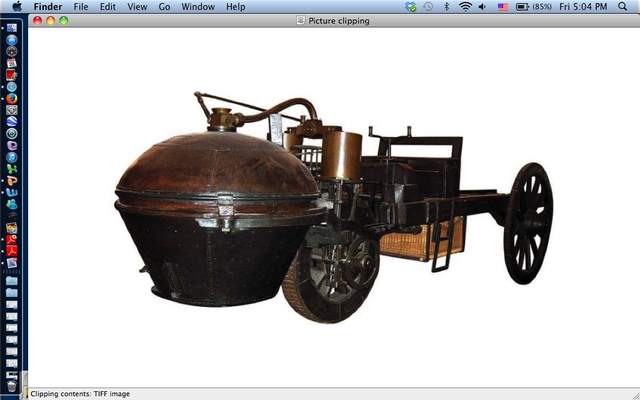Open Microsoft Entourage purple e icon

[12, 145]
